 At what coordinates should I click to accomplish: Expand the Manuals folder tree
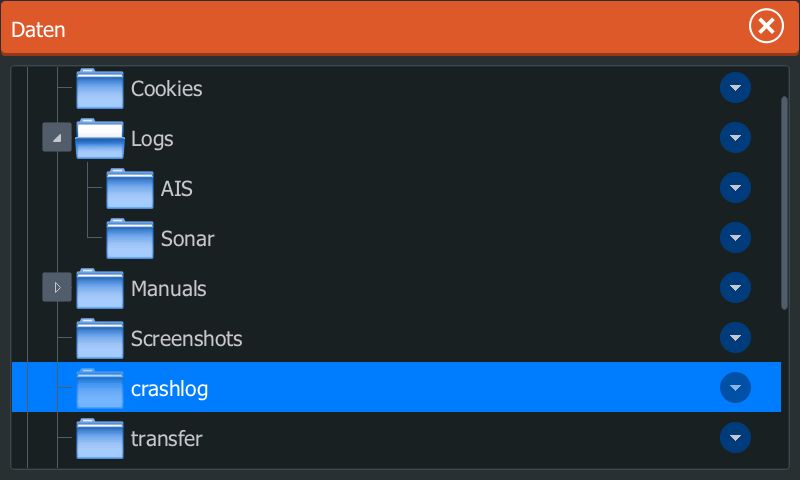point(56,288)
